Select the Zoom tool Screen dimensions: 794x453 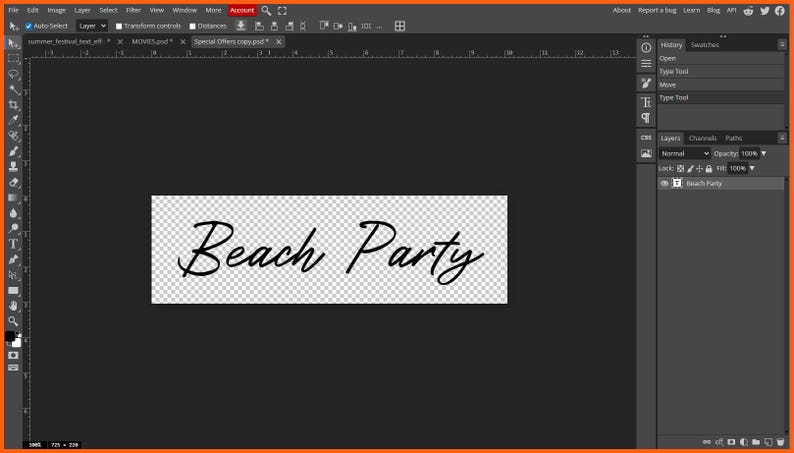coord(14,321)
